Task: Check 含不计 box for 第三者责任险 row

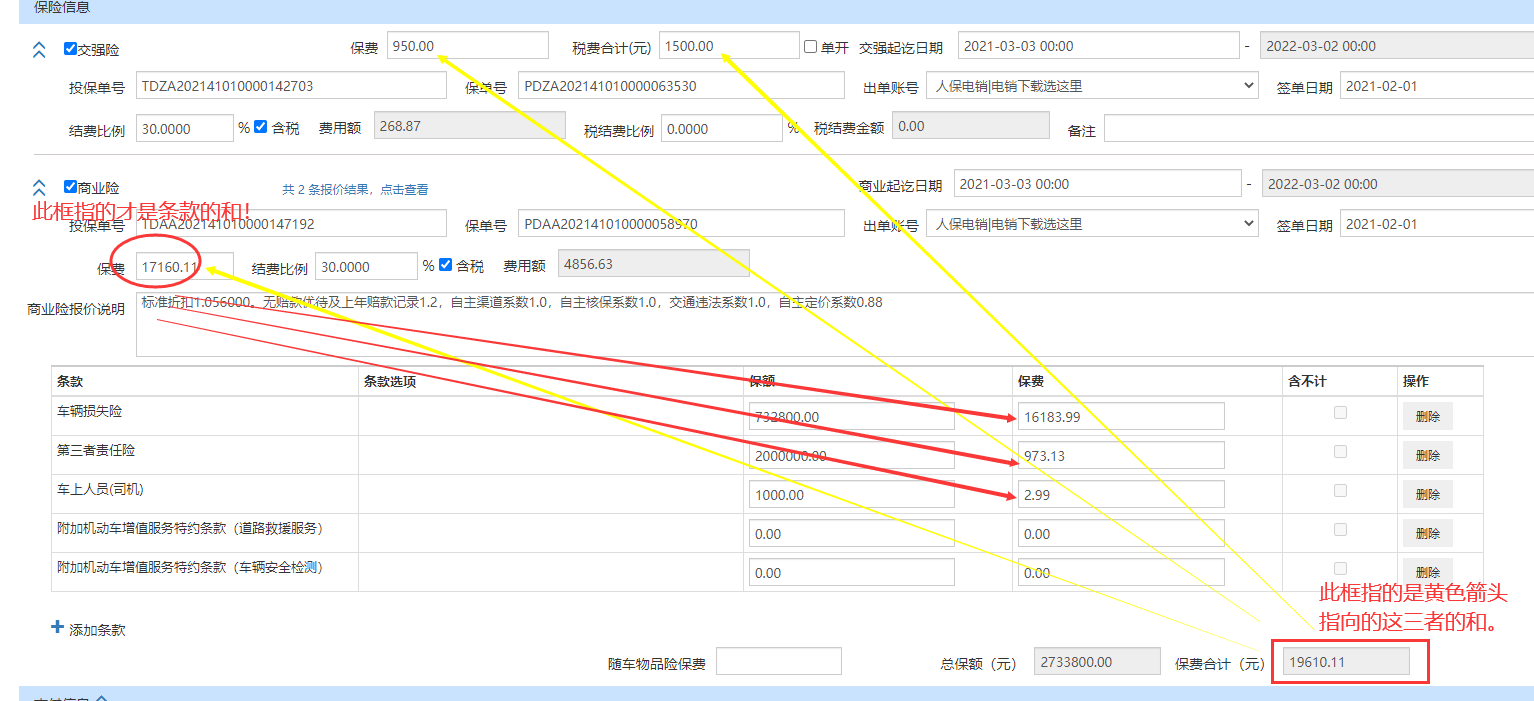Action: point(1341,451)
